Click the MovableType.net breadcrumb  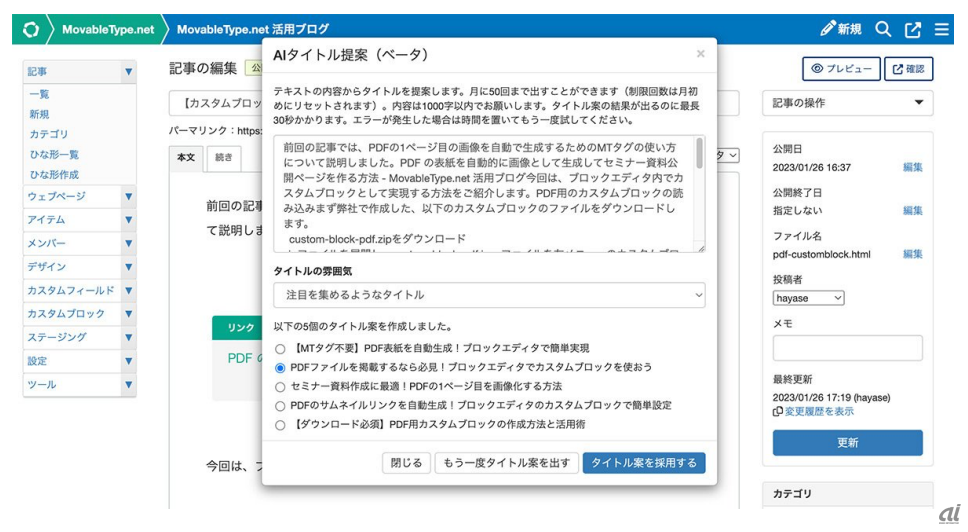(108, 29)
